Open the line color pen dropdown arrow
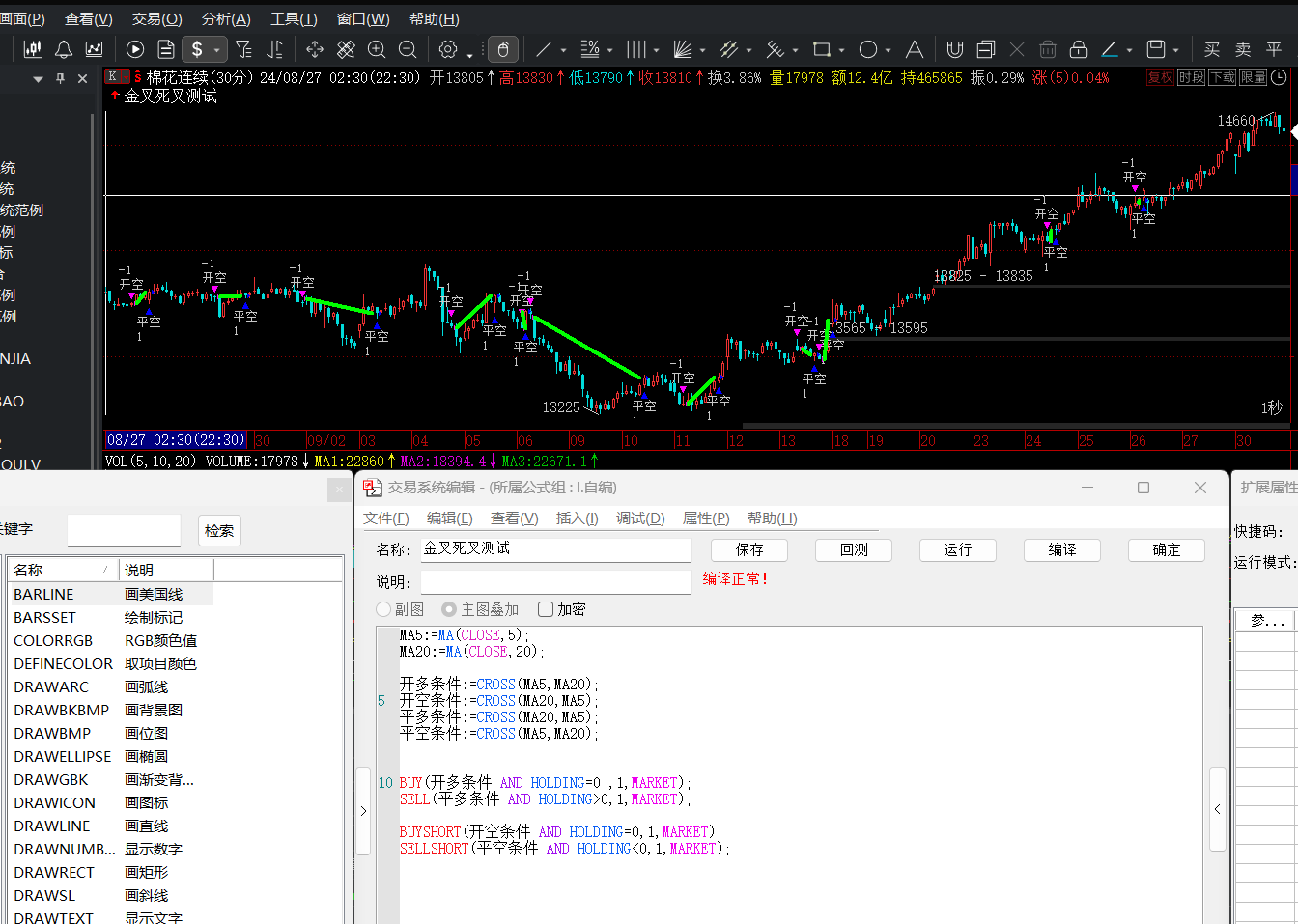1298x924 pixels. click(x=1129, y=50)
